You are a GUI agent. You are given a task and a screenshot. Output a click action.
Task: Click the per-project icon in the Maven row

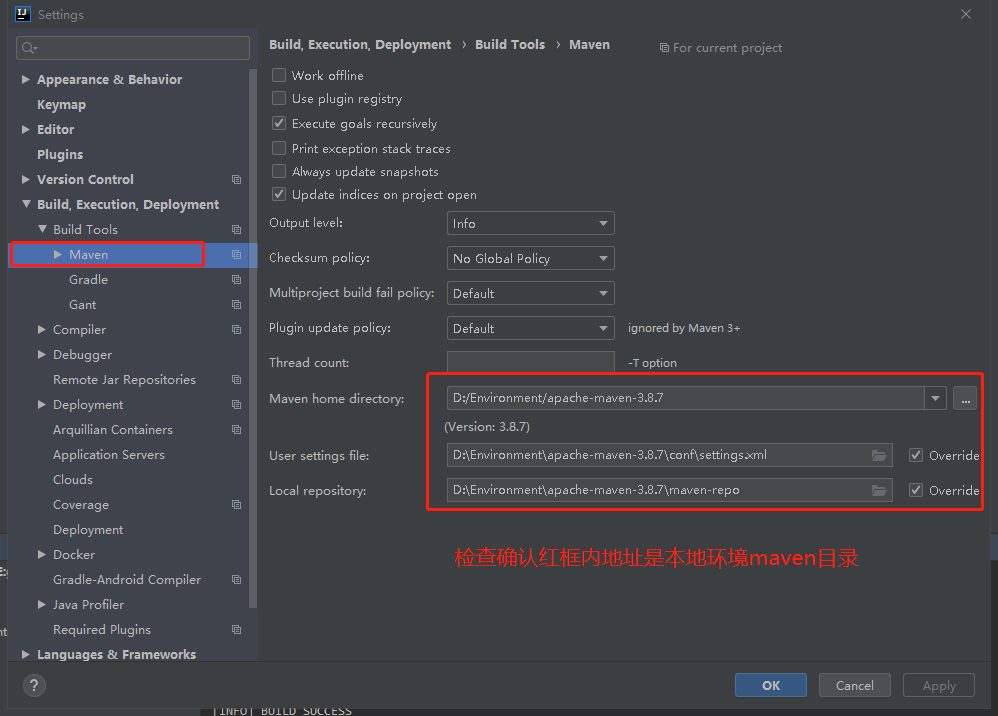[236, 255]
